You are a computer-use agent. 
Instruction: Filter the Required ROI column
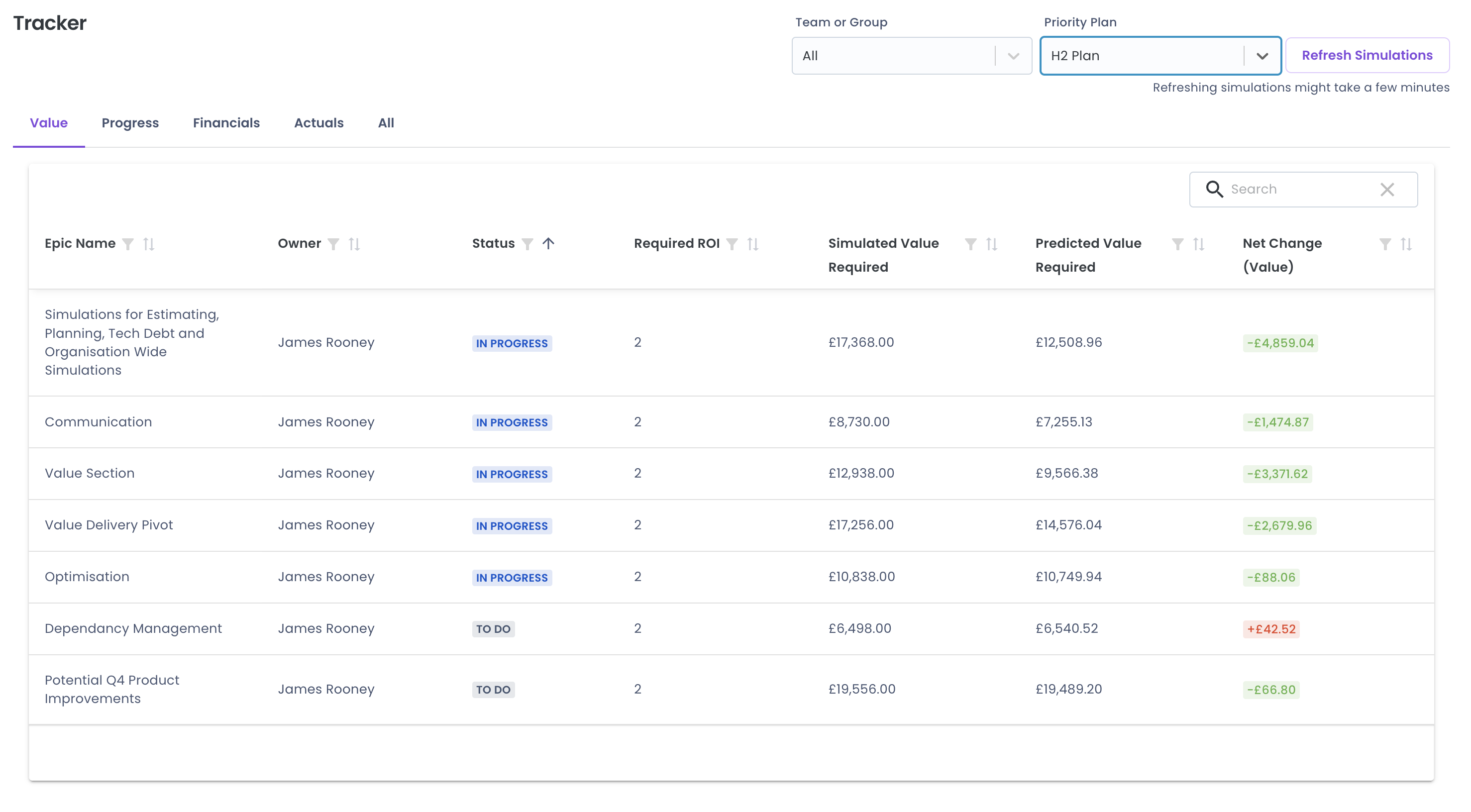[x=732, y=244]
